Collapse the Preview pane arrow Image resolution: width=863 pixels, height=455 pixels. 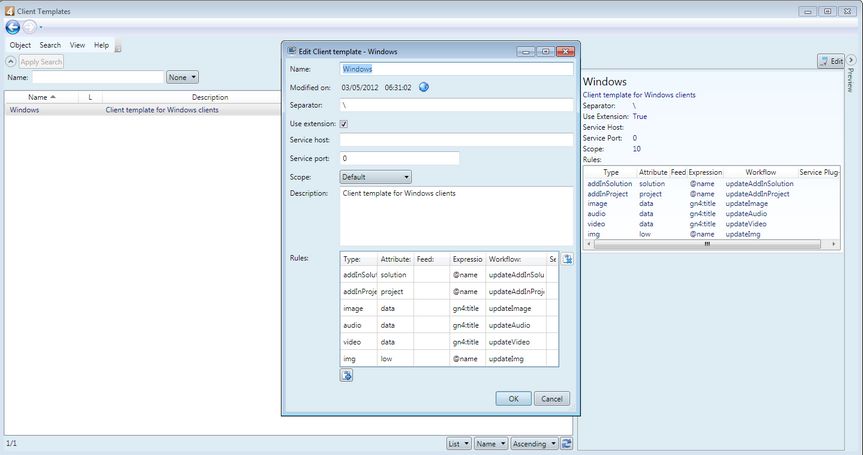(851, 59)
